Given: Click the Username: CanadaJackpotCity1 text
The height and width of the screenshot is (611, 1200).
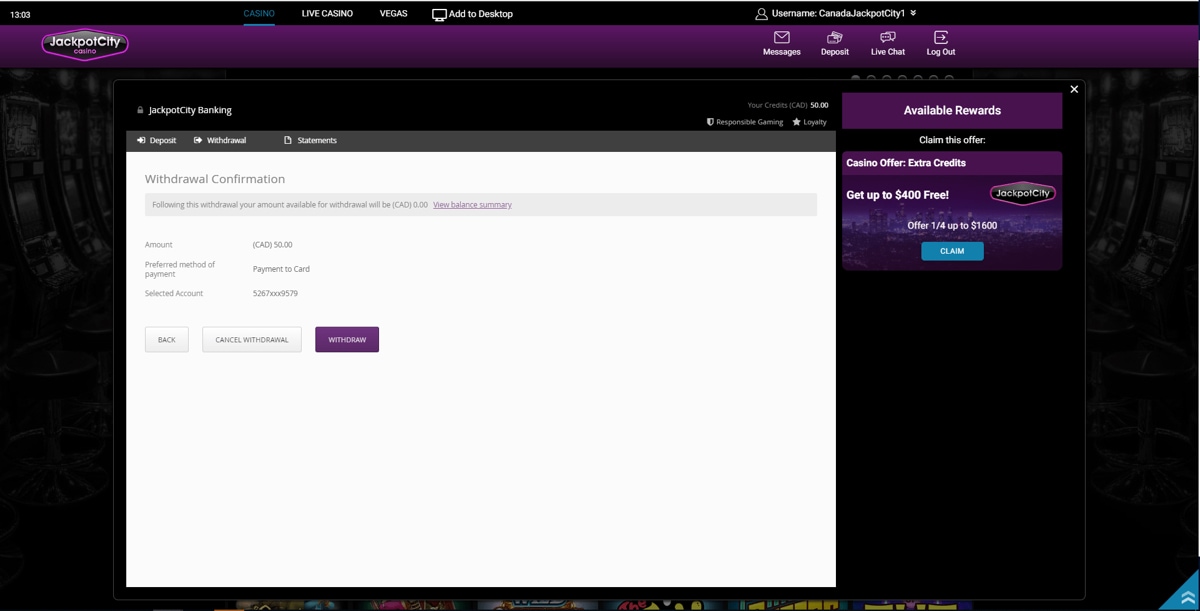Looking at the screenshot, I should pyautogui.click(x=838, y=14).
